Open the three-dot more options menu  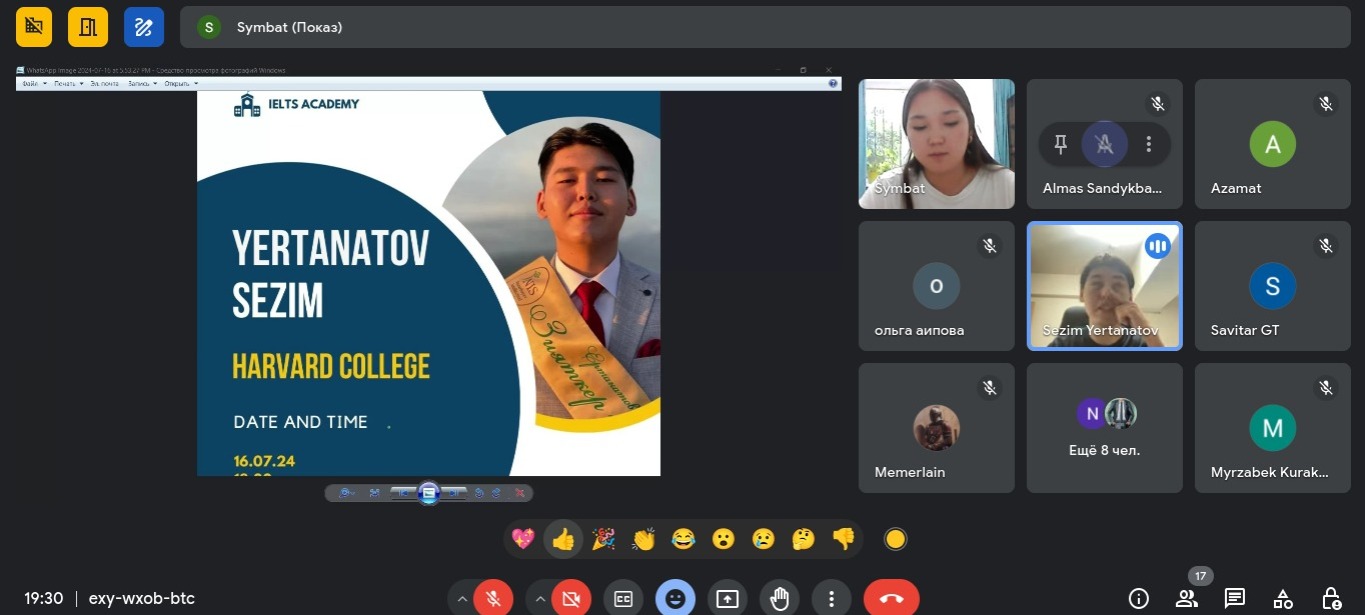click(831, 599)
